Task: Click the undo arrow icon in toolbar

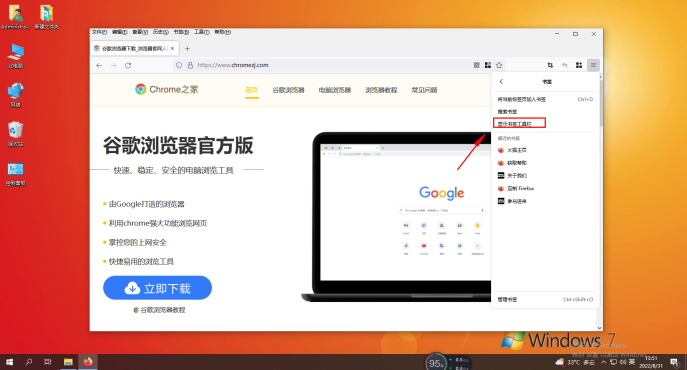Action: tap(564, 65)
